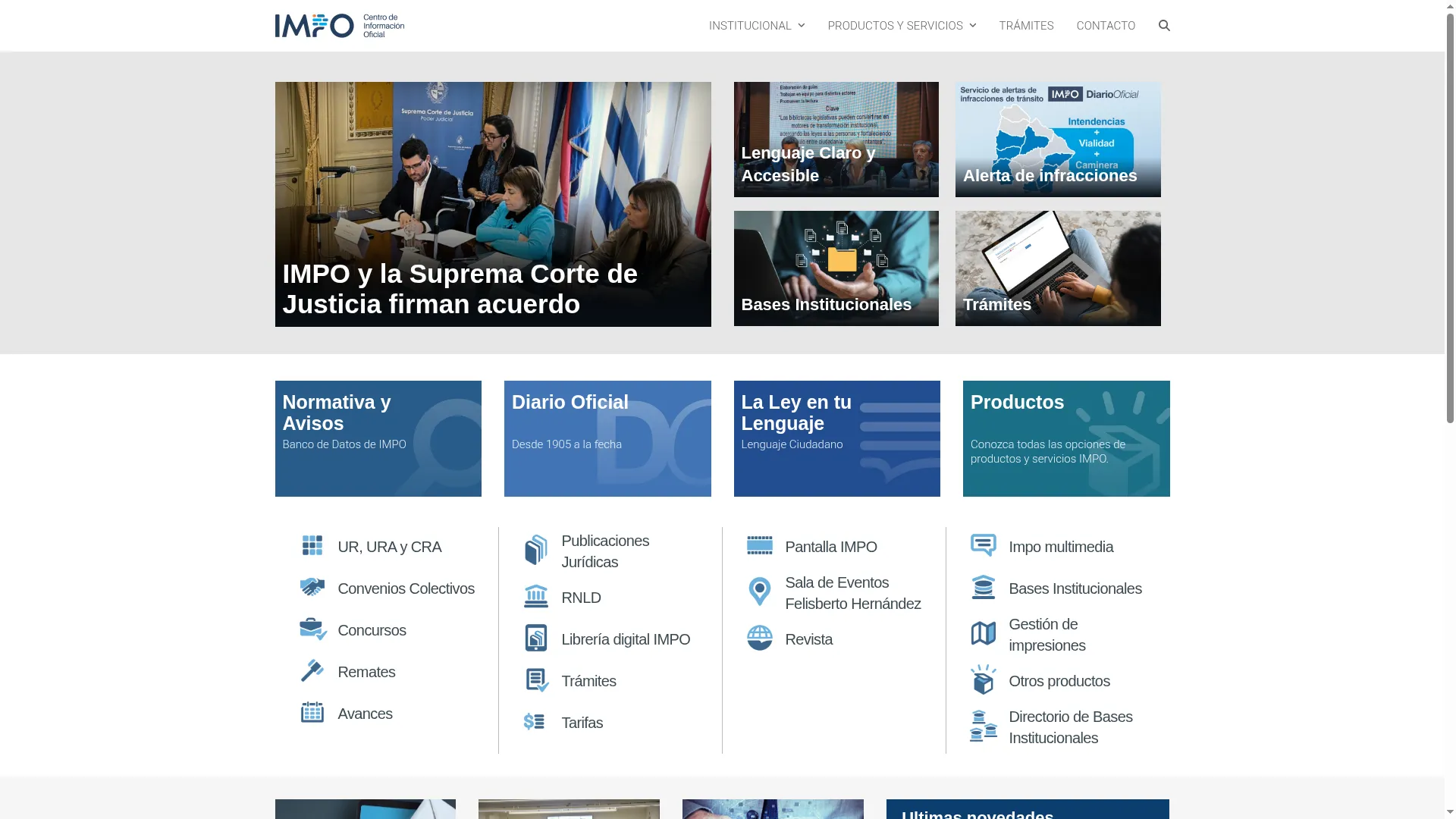Image resolution: width=1456 pixels, height=819 pixels.
Task: Click Sala de Eventos Felisberto Hernández link
Action: point(853,593)
